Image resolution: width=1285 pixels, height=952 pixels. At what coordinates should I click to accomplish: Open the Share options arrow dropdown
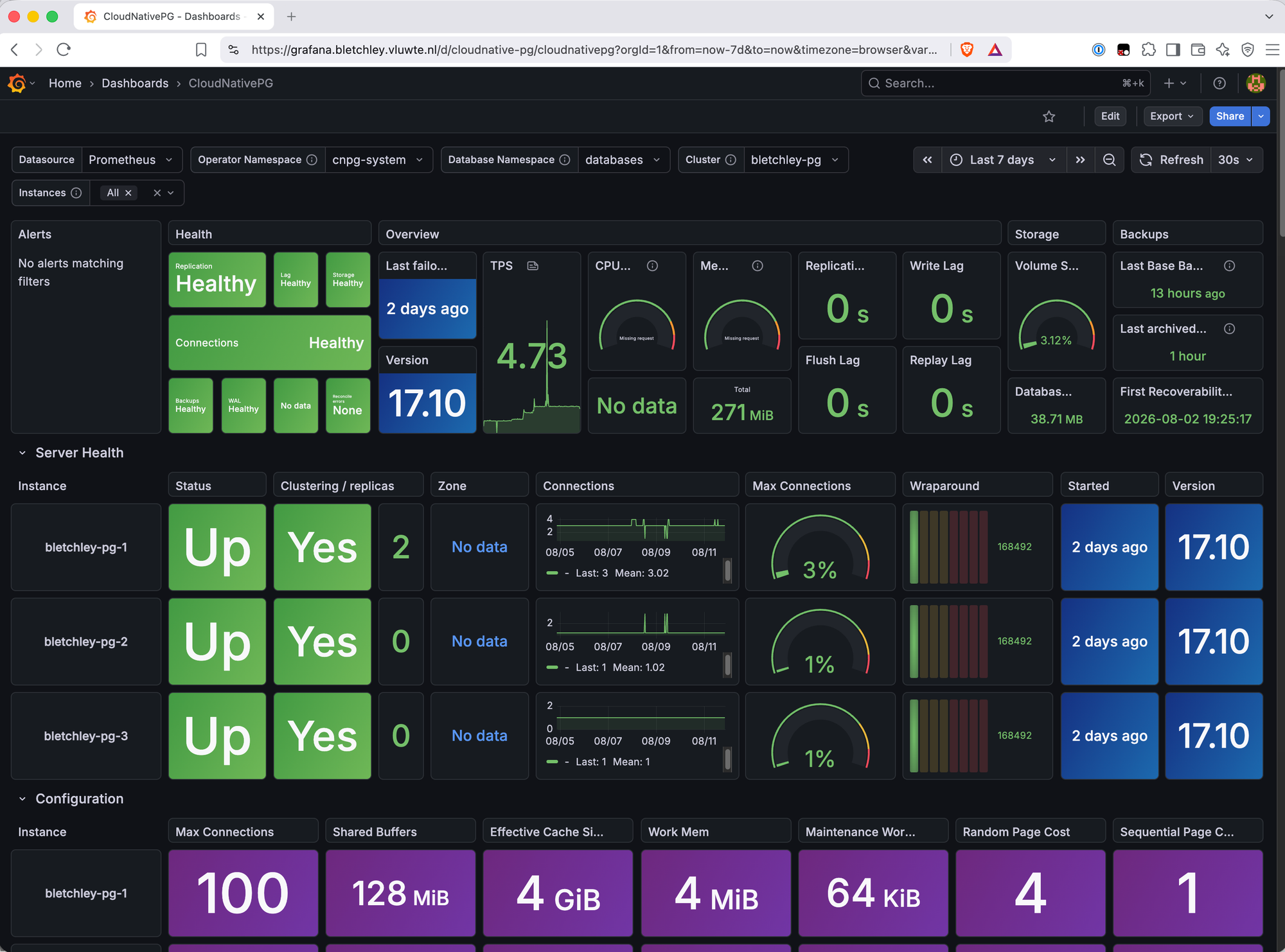pyautogui.click(x=1261, y=116)
